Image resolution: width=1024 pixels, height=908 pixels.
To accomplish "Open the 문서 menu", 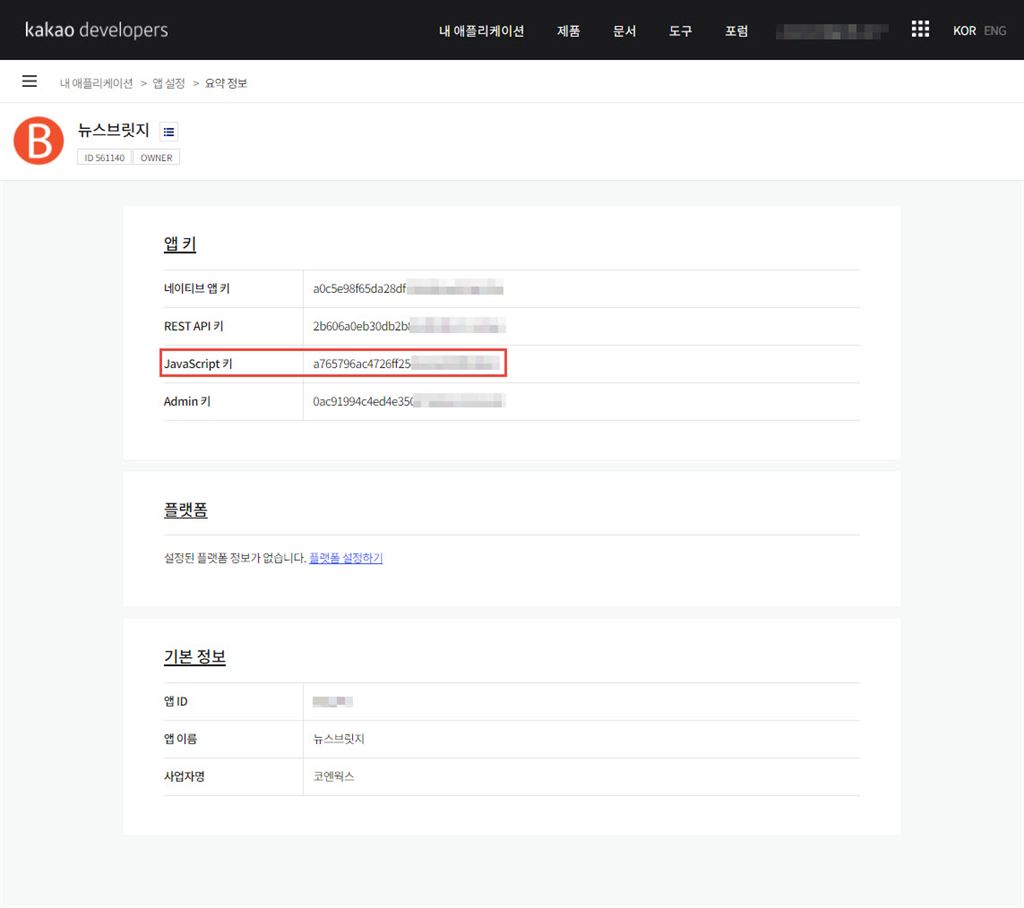I will 624,31.
